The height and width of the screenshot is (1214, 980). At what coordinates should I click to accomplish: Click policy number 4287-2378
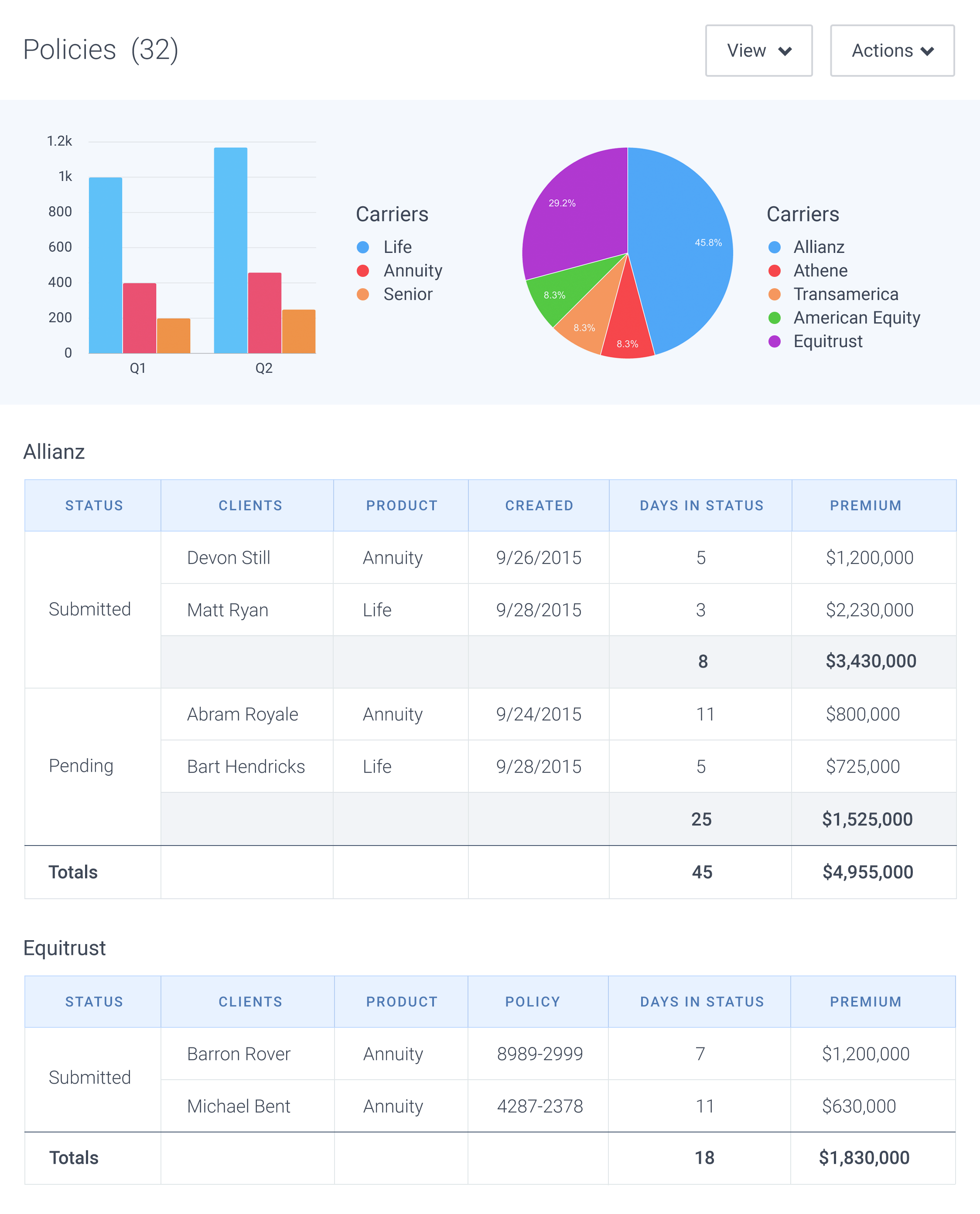point(540,1106)
